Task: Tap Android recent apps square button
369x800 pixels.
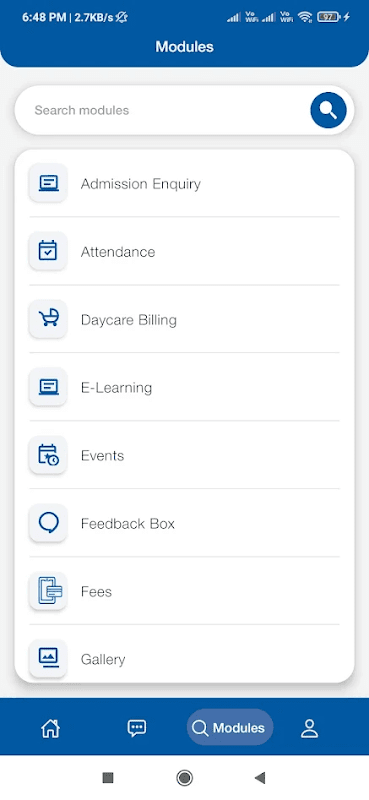Action: tap(108, 778)
